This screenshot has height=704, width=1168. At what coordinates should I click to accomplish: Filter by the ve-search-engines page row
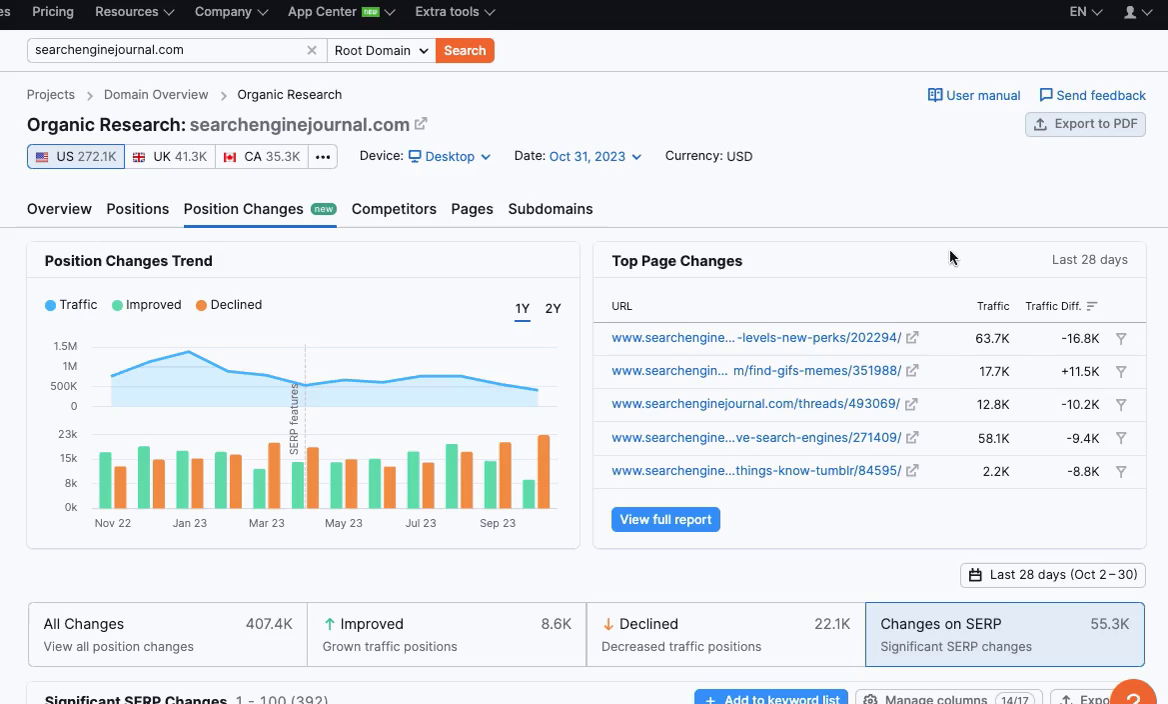pos(1121,438)
